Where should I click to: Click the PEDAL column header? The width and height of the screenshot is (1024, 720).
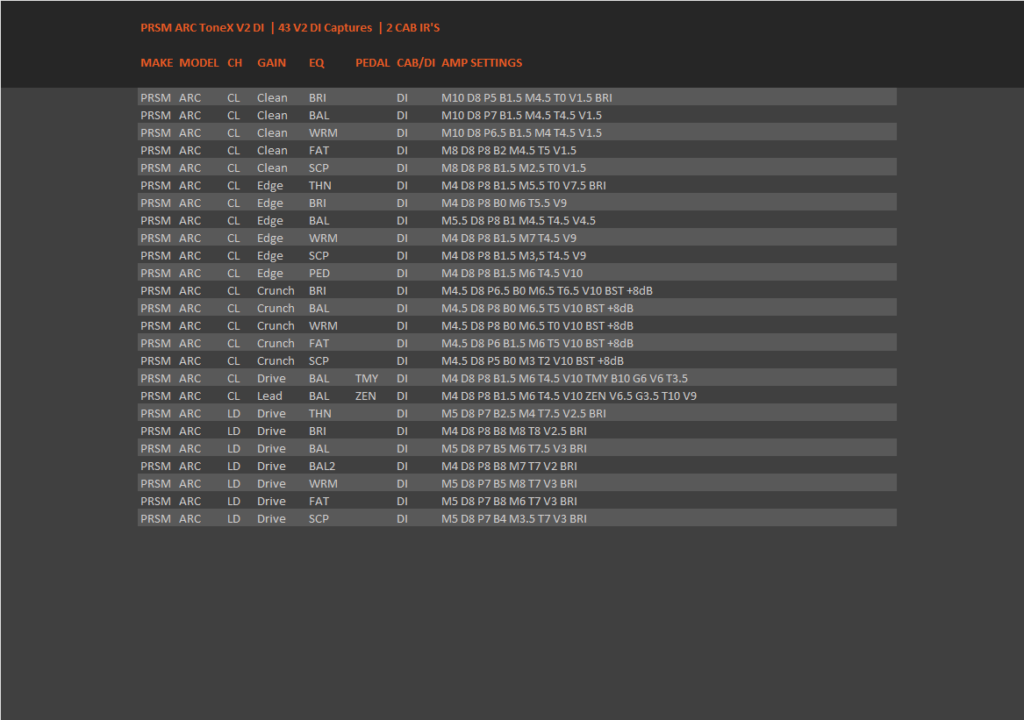pyautogui.click(x=372, y=63)
